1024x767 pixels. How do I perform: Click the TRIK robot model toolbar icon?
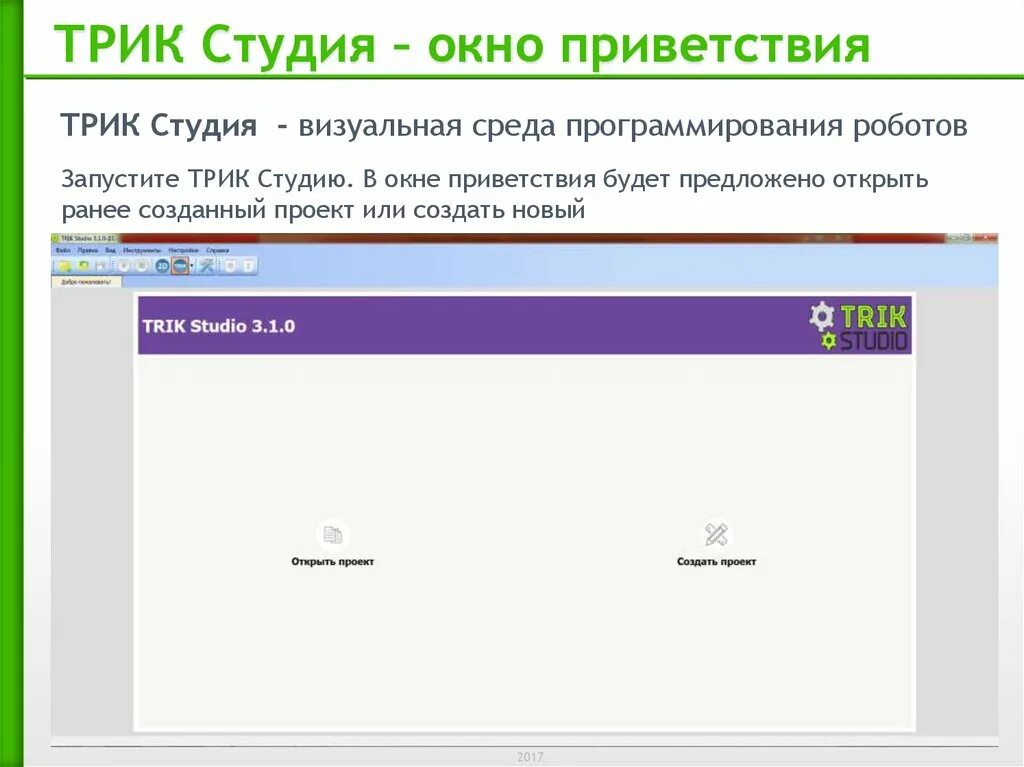pyautogui.click(x=180, y=266)
